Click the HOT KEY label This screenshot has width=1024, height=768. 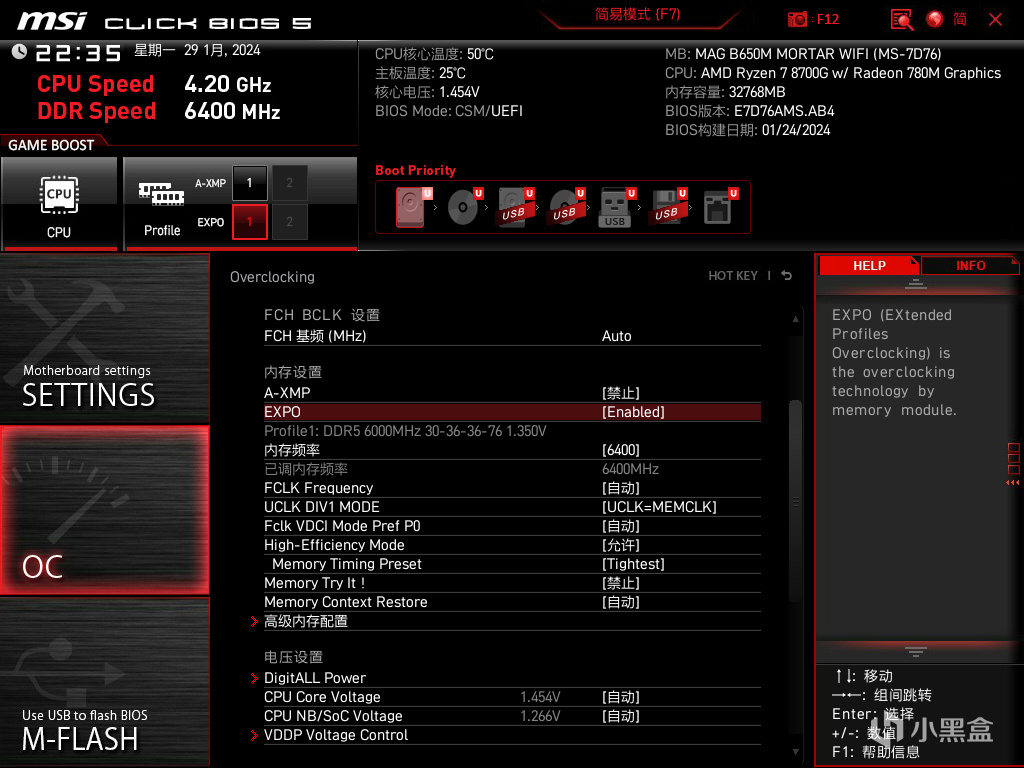[x=733, y=276]
